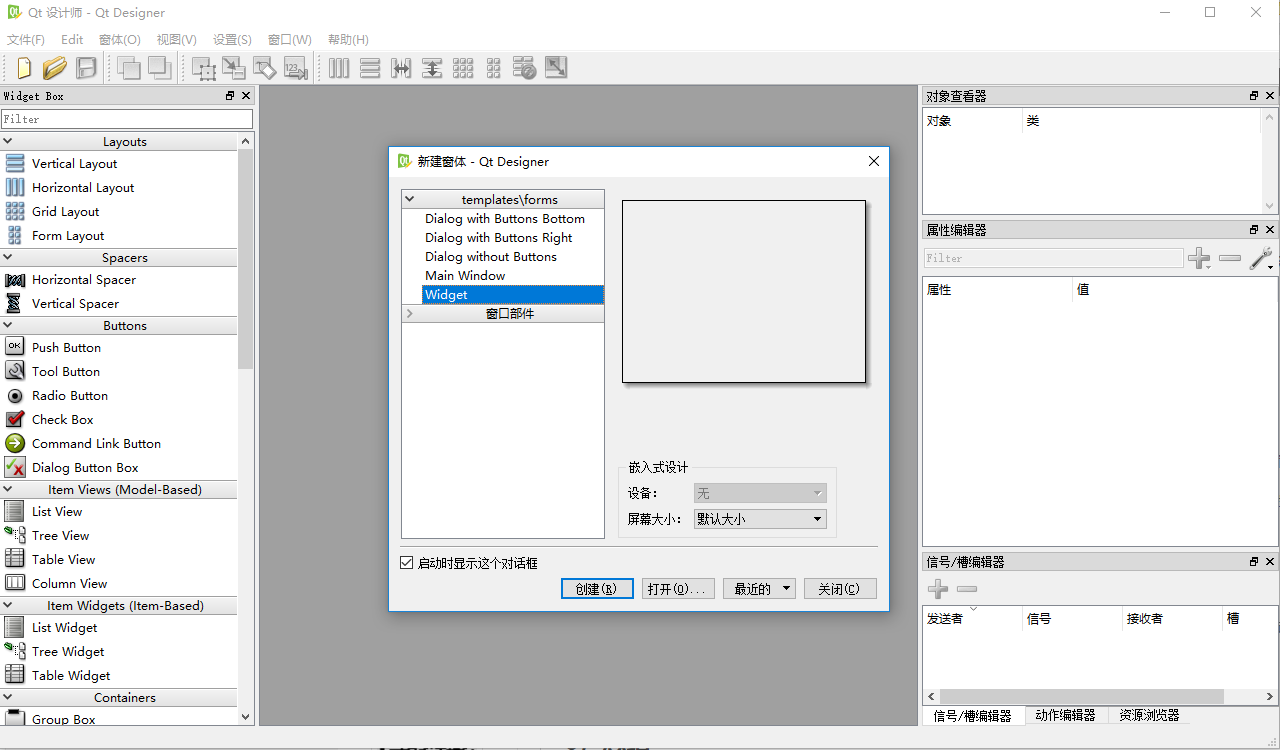This screenshot has width=1280, height=750.
Task: Select the Lay Out Horizontally toolbar icon
Action: 339,68
